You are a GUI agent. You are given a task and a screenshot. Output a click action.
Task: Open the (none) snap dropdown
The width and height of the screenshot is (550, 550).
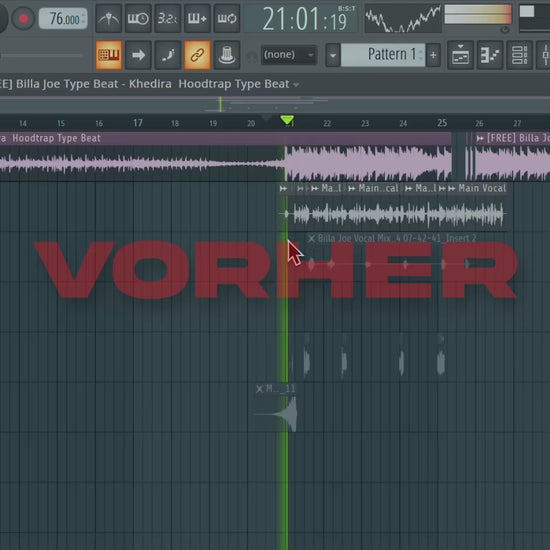coord(289,55)
